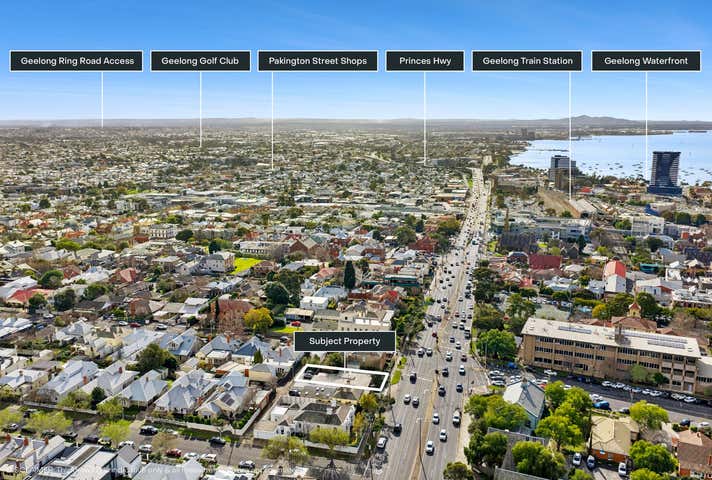Click the line under Geelong Train Station label
The width and height of the screenshot is (712, 480).
tap(570, 130)
